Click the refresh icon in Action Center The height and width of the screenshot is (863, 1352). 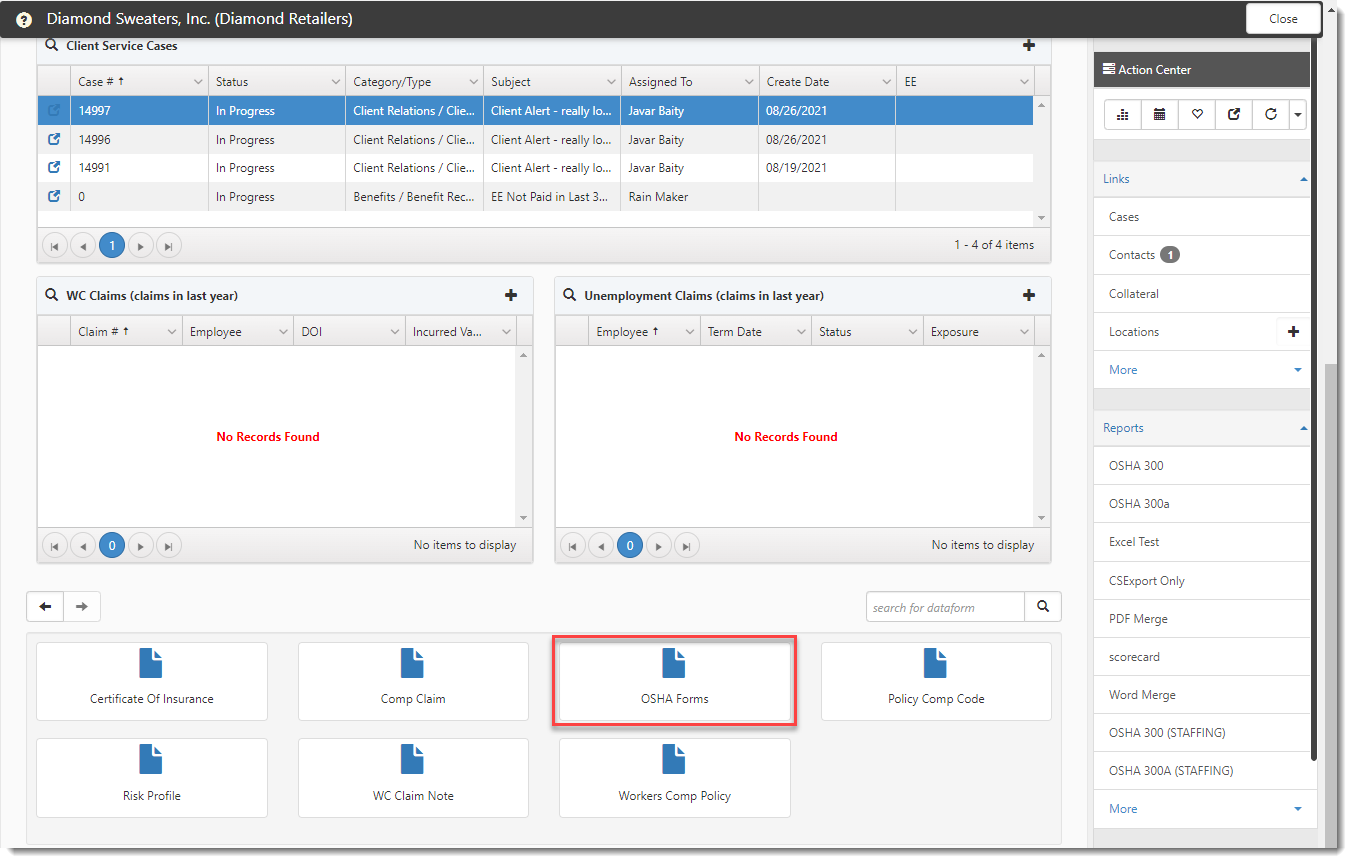[x=1270, y=115]
